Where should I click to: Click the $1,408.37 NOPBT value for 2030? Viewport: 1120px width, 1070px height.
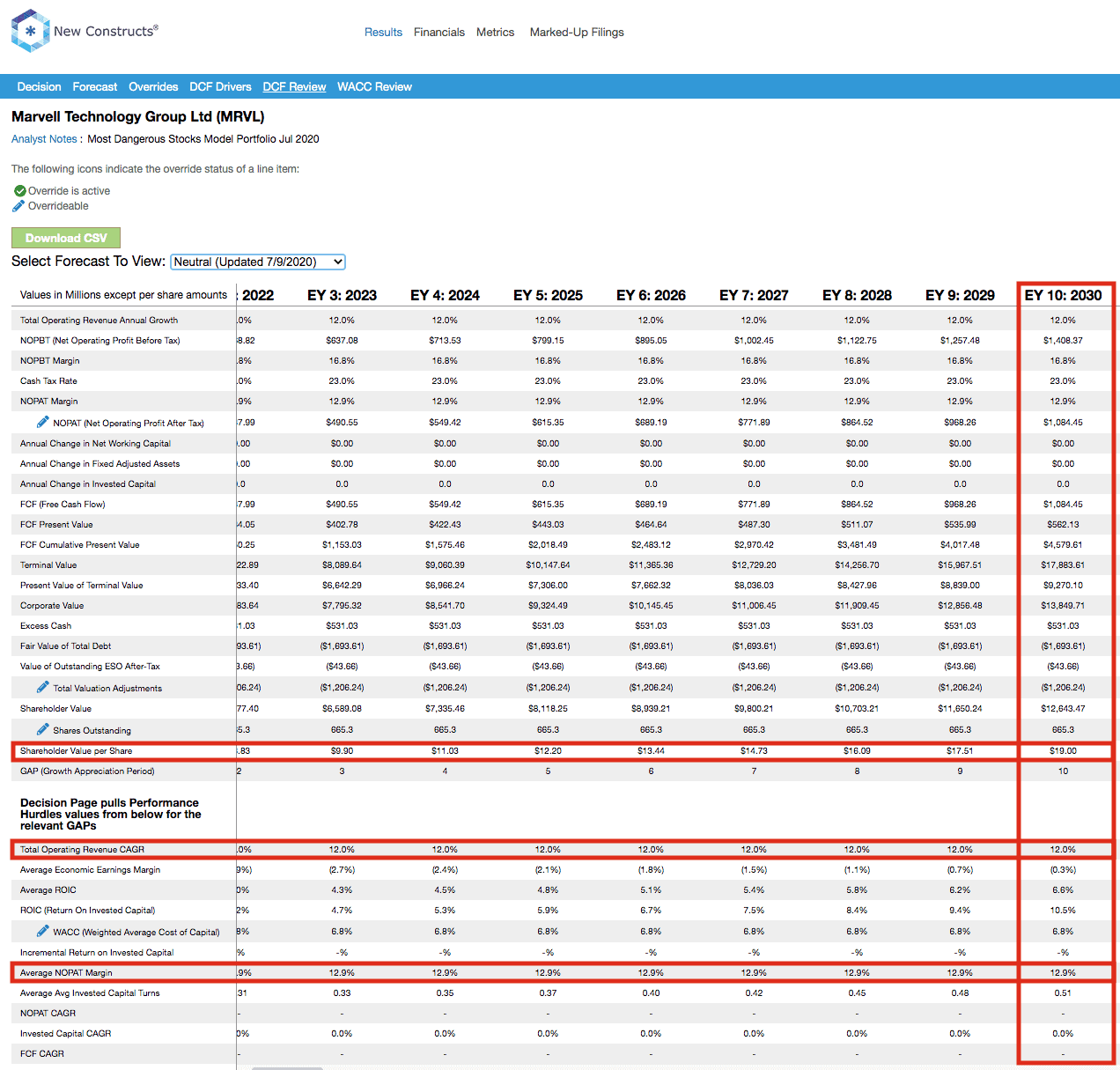pyautogui.click(x=1063, y=341)
